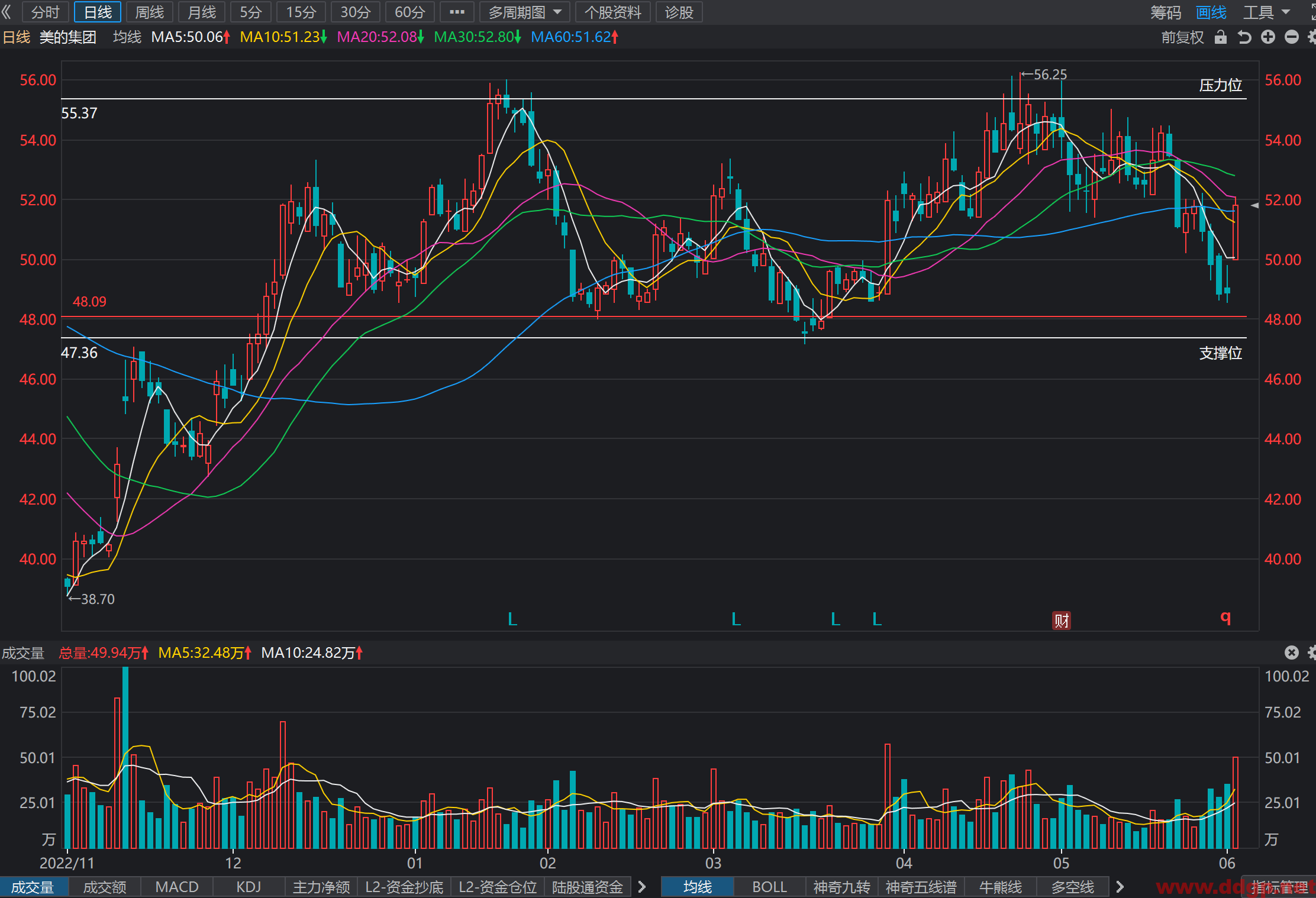Image resolution: width=1316 pixels, height=898 pixels.
Task: Open the 多周期图 dropdown
Action: pos(525,12)
